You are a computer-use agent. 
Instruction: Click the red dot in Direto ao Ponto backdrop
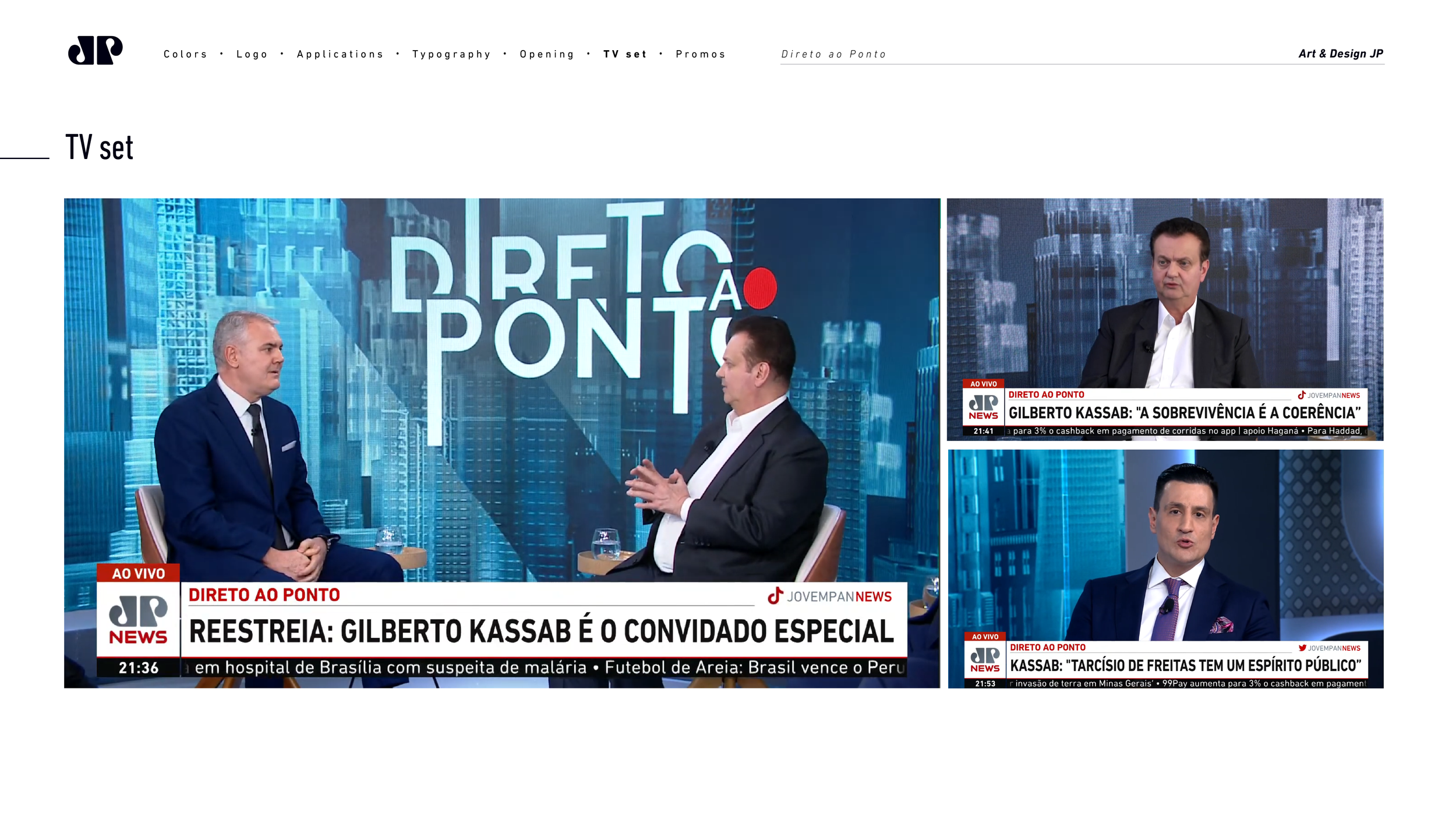[x=759, y=288]
